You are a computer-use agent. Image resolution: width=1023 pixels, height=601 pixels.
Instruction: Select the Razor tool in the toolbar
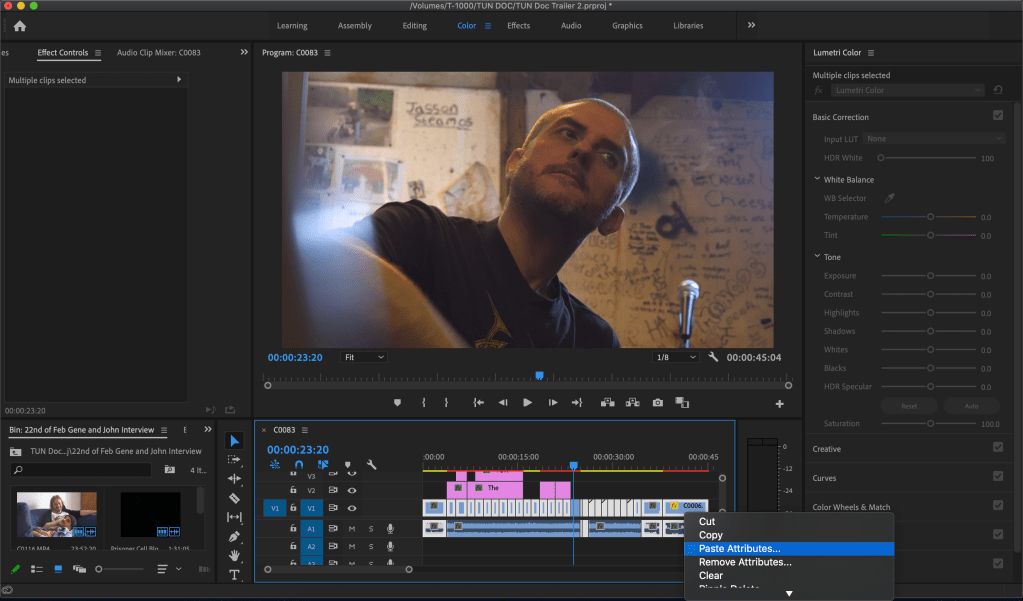point(234,498)
